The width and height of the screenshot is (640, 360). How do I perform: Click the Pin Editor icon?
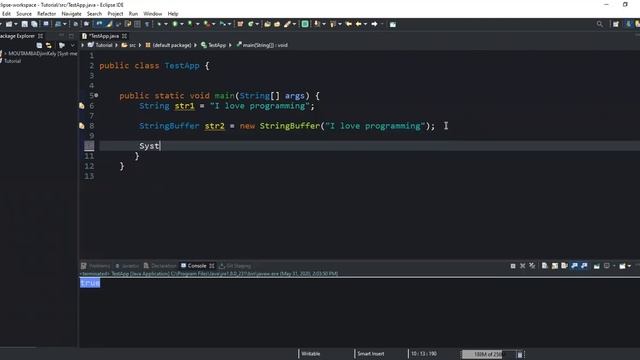pos(393,24)
